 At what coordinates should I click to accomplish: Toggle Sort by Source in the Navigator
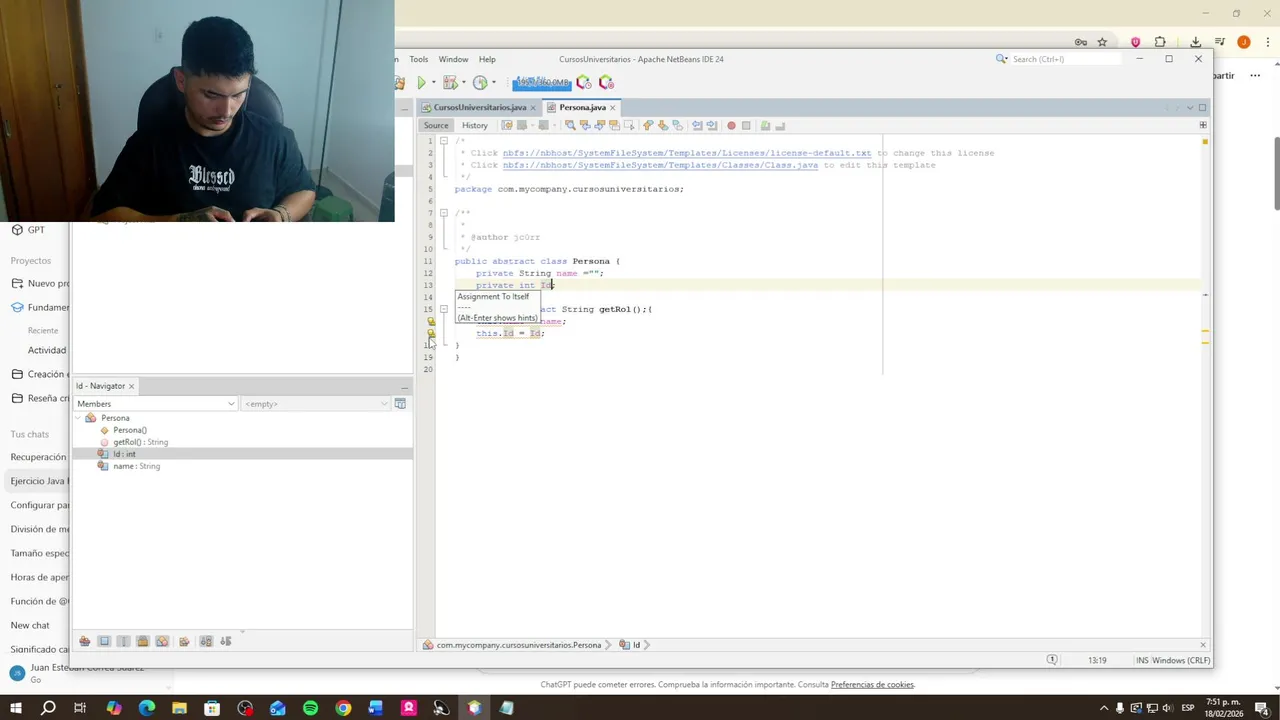point(225,641)
